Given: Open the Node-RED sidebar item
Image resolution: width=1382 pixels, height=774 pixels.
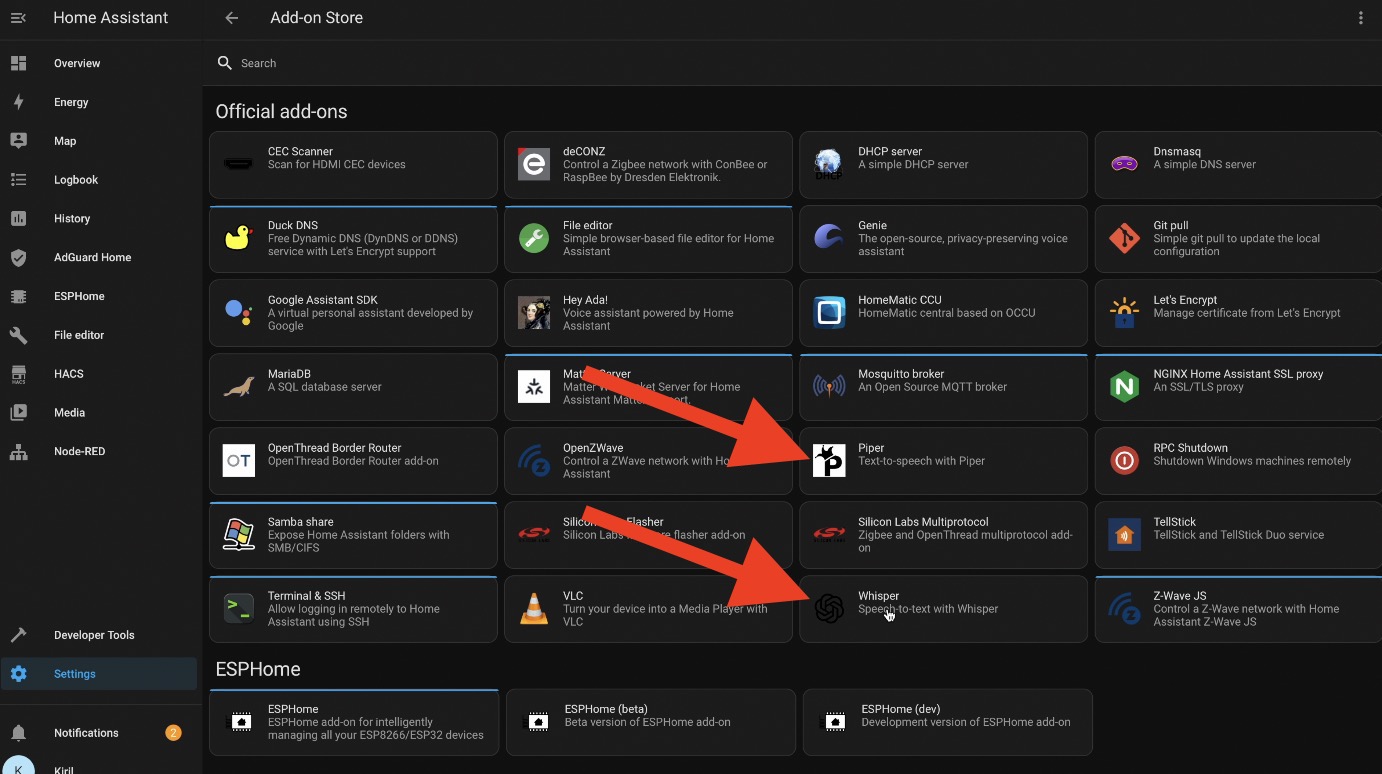Looking at the screenshot, I should (x=100, y=451).
